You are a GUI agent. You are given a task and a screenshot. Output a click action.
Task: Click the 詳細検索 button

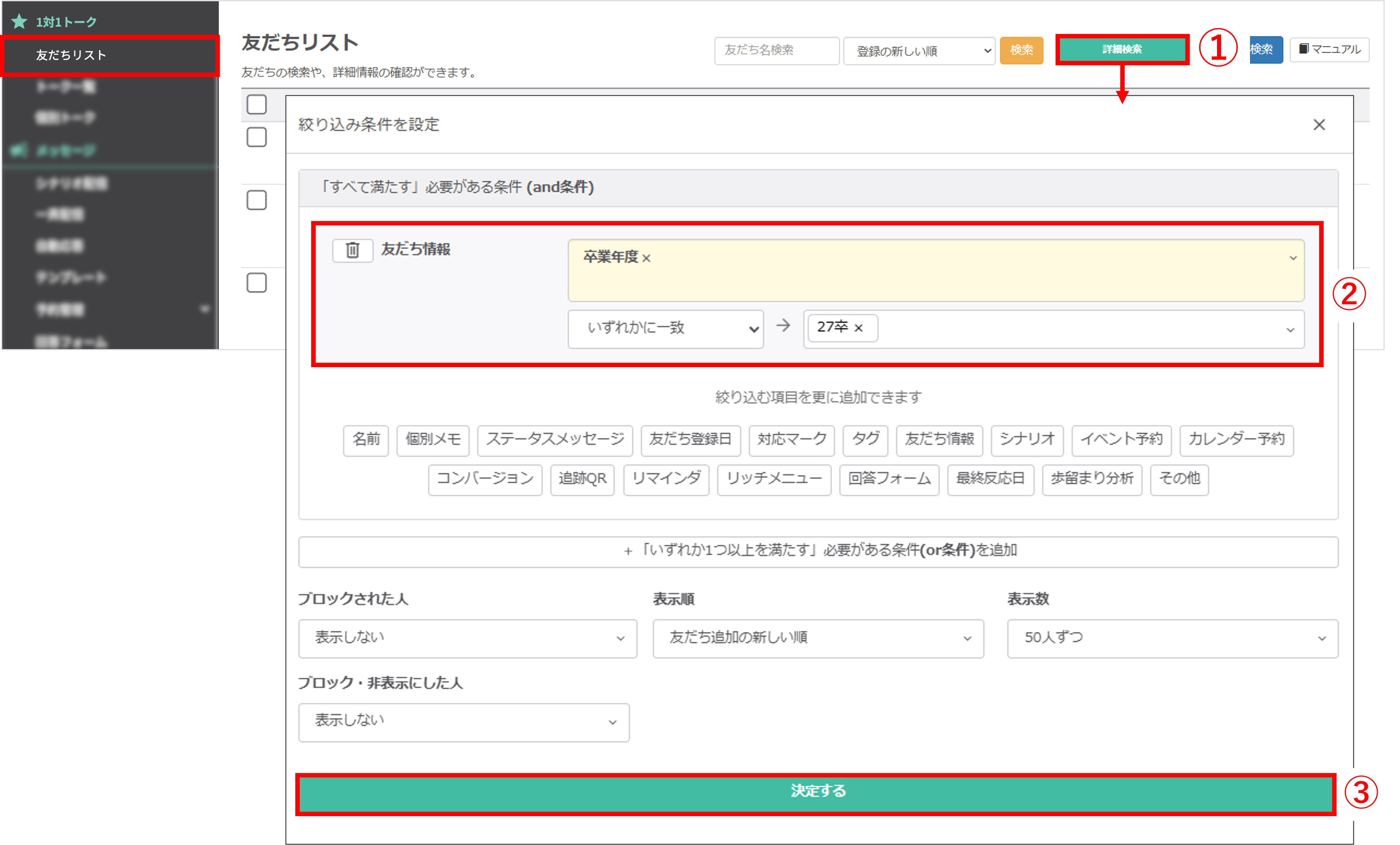tap(1122, 49)
